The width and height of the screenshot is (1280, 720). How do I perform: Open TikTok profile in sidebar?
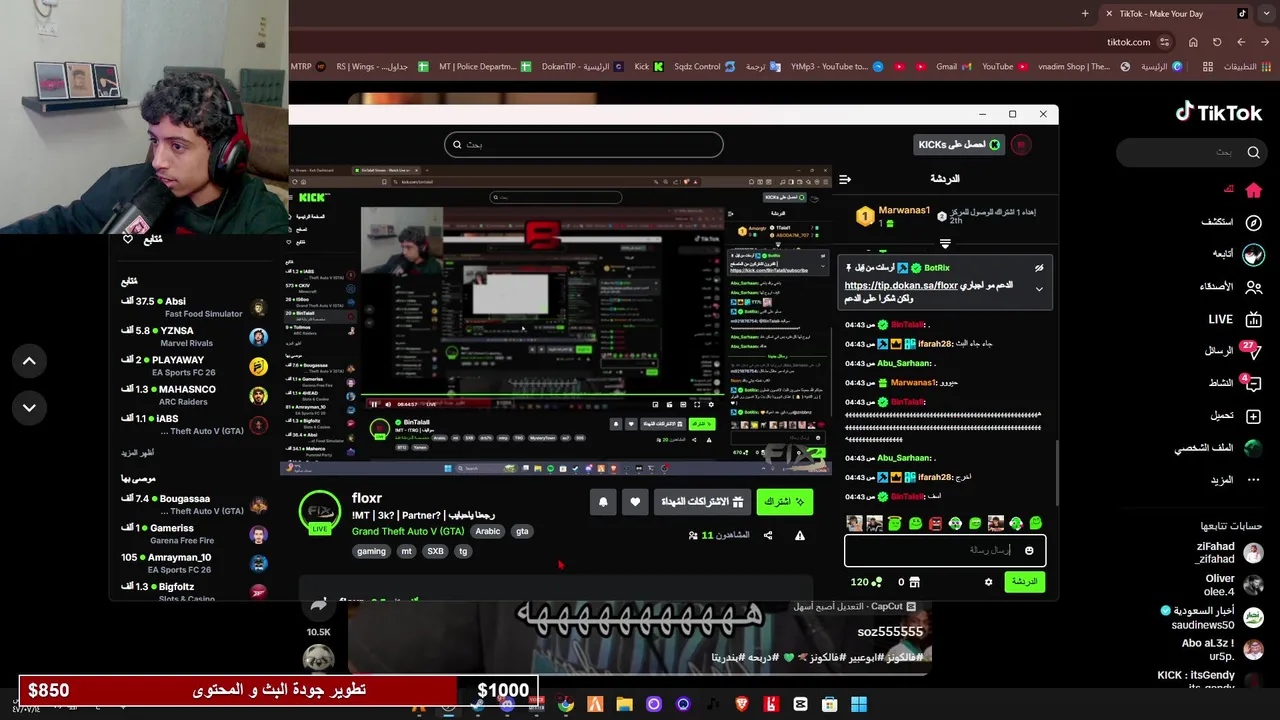tap(1253, 448)
